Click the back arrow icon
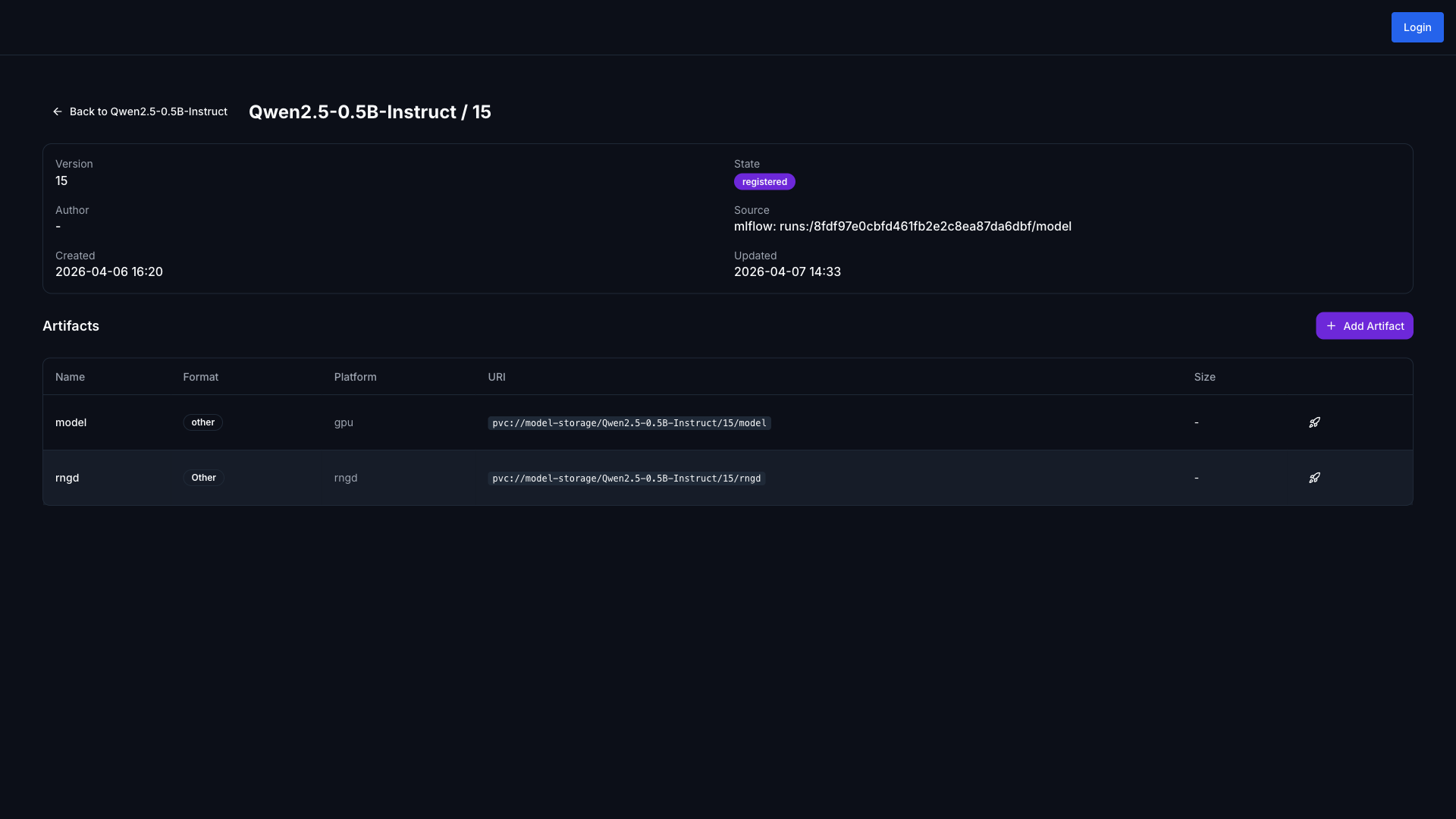 pyautogui.click(x=58, y=111)
